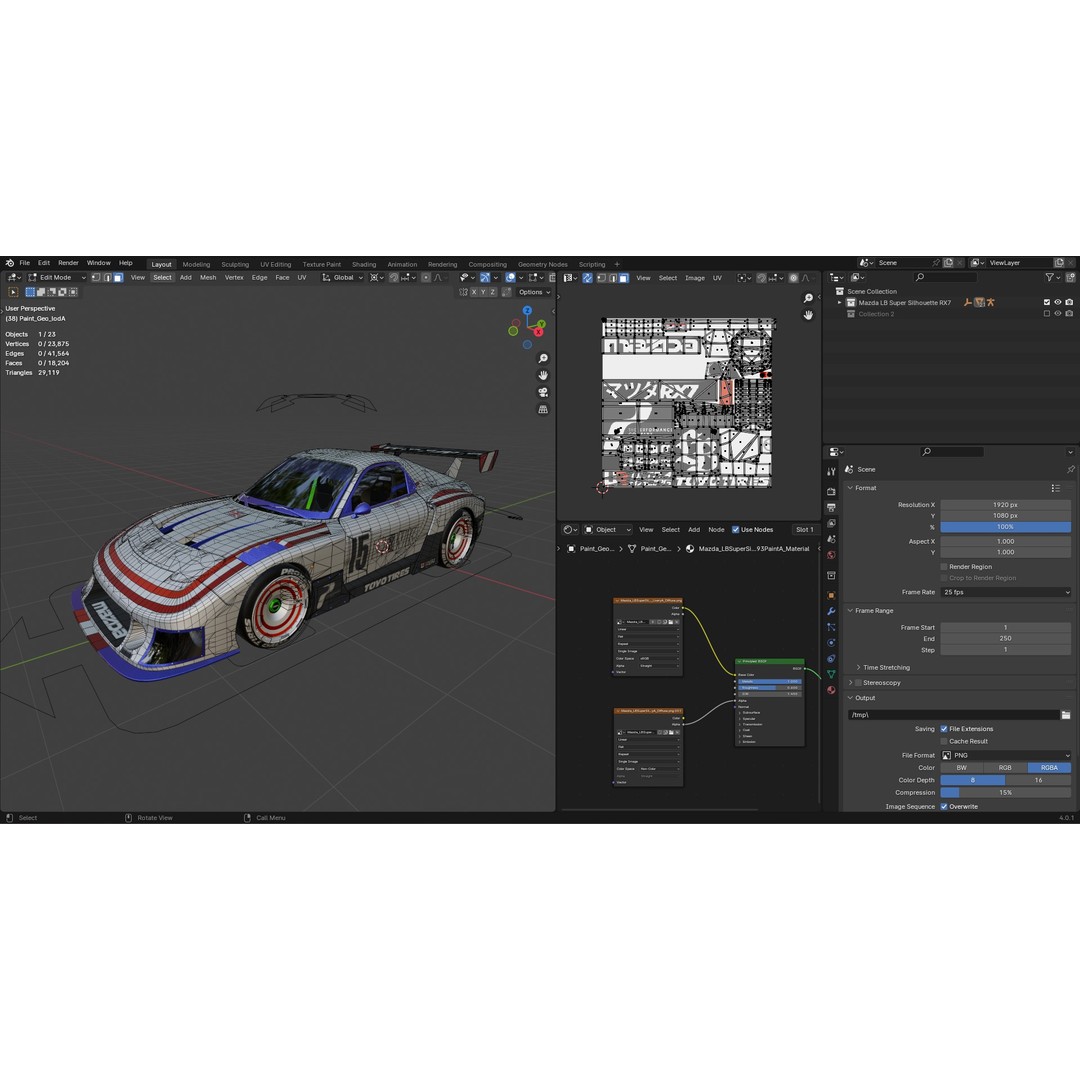Open the Global transform orientation dropdown
1080x1080 pixels.
(342, 278)
